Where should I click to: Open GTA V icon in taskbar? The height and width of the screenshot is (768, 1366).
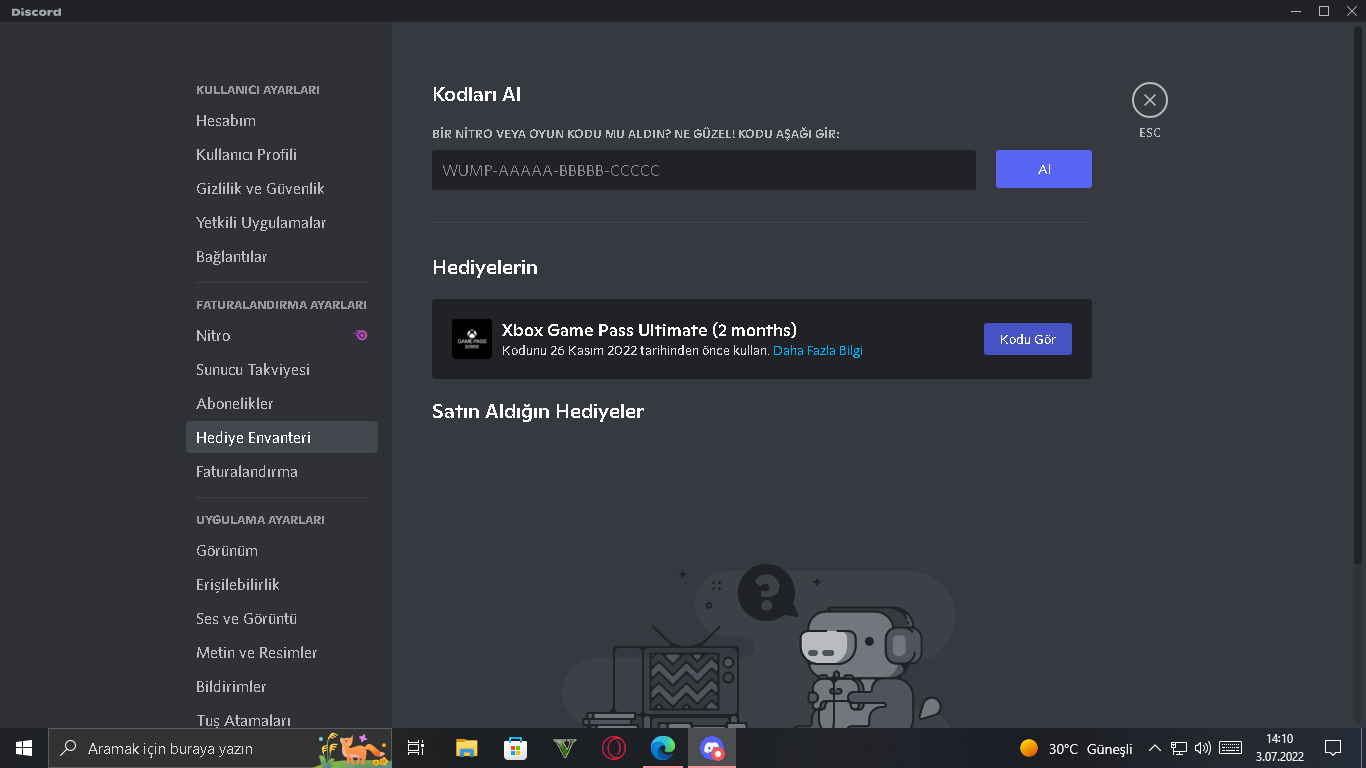(x=565, y=748)
